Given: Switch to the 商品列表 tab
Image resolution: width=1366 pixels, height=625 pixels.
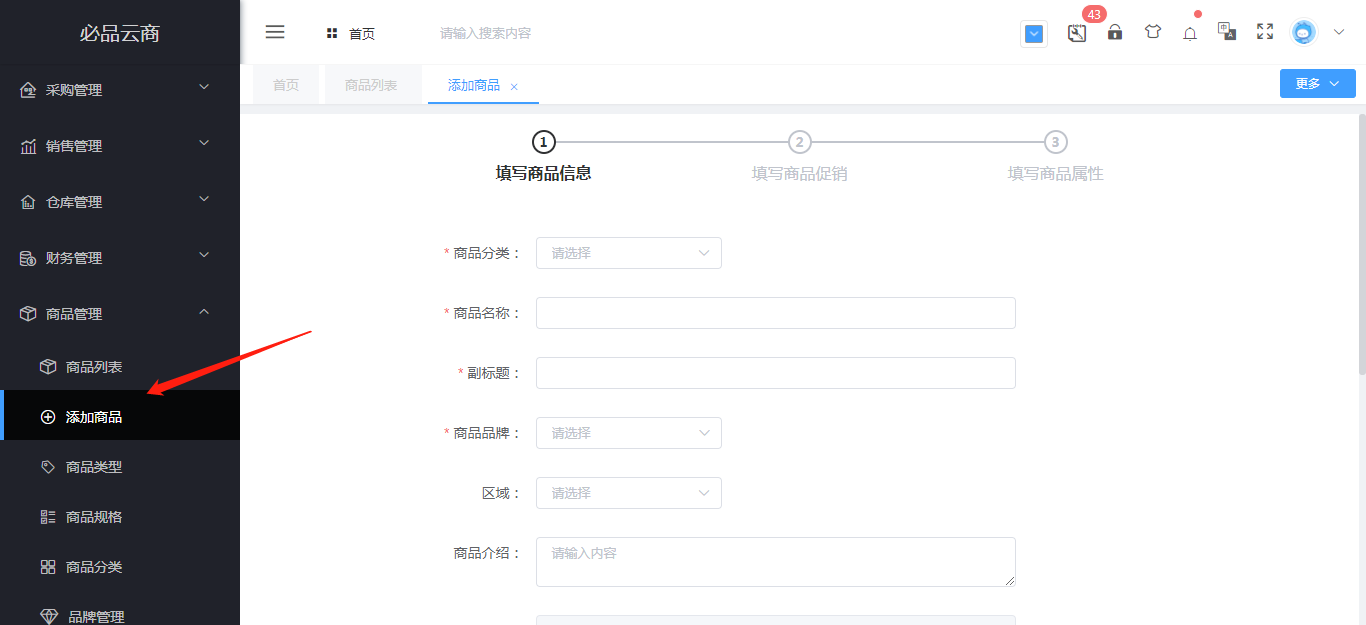Looking at the screenshot, I should (x=371, y=85).
